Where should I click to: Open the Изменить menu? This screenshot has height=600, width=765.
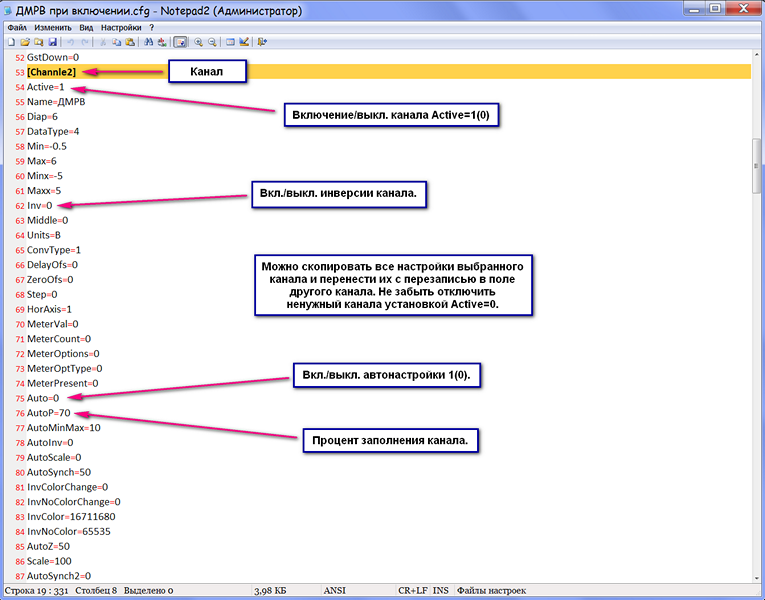point(53,28)
